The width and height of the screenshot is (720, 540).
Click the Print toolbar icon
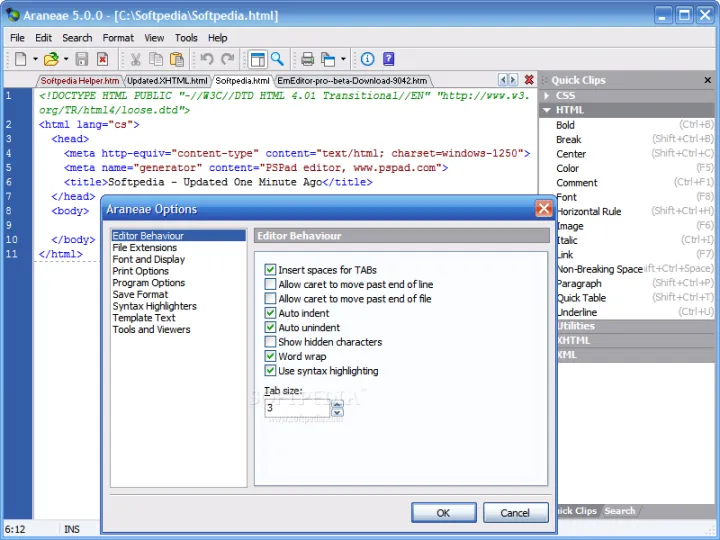(307, 59)
